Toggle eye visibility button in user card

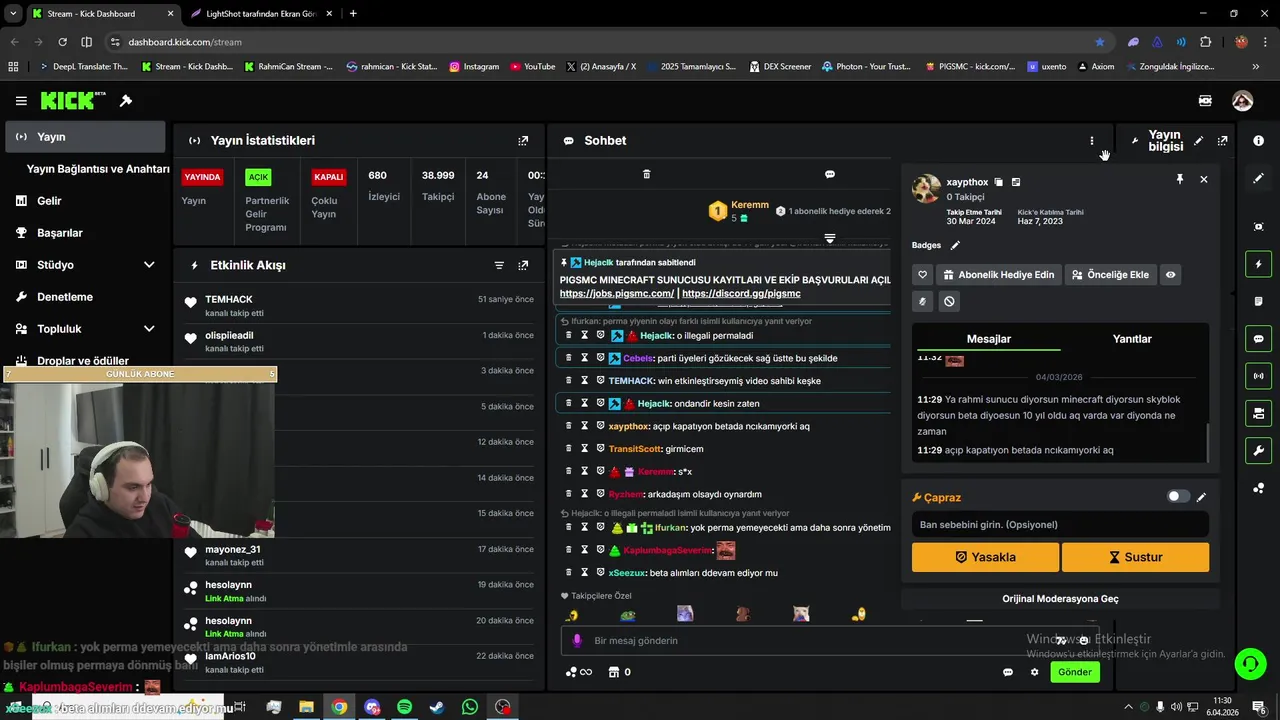pyautogui.click(x=1170, y=274)
